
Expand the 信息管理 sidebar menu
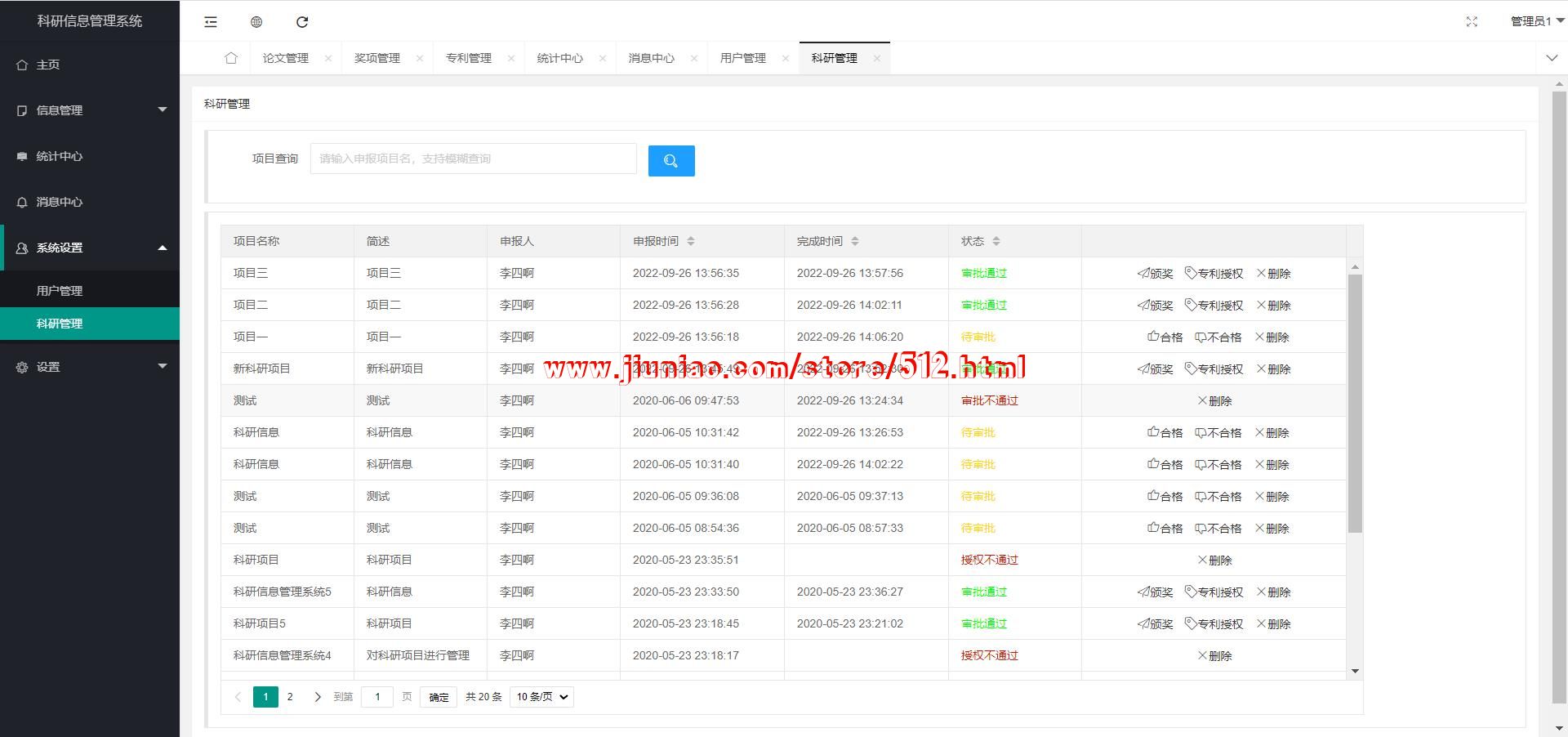click(x=90, y=110)
